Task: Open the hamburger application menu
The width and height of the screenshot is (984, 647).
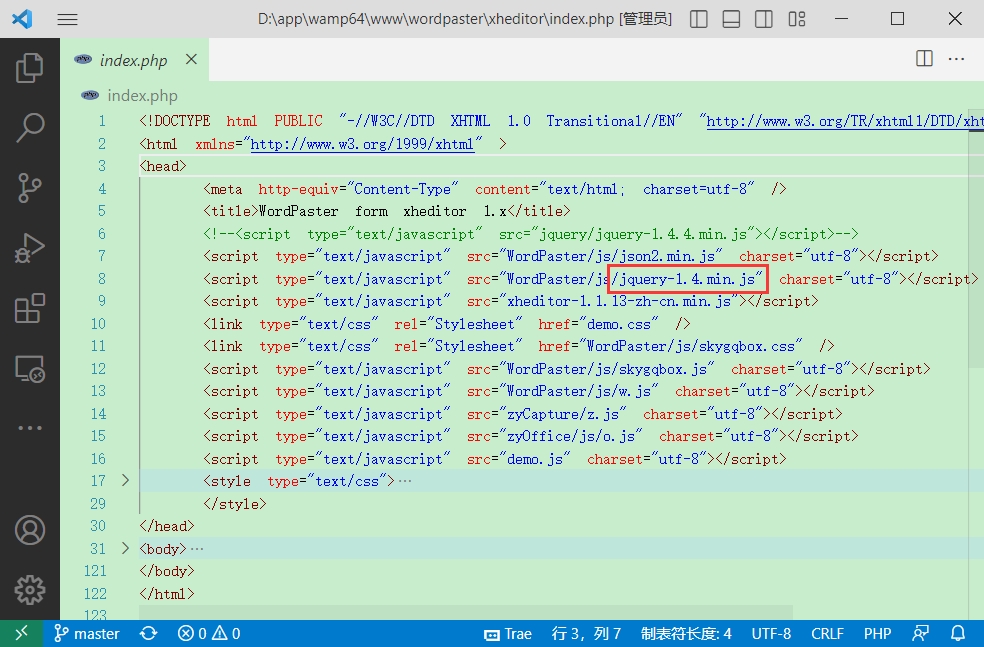Action: (67, 19)
